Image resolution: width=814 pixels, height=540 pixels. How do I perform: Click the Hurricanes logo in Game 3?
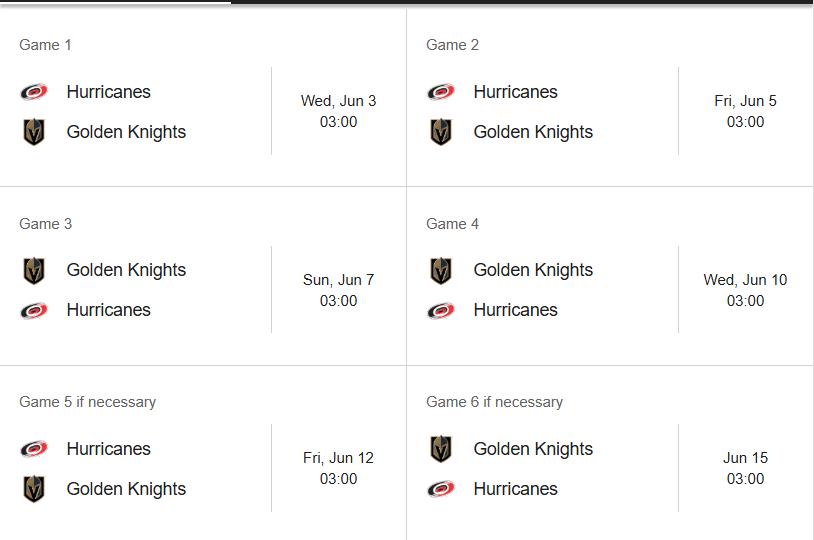(x=34, y=310)
